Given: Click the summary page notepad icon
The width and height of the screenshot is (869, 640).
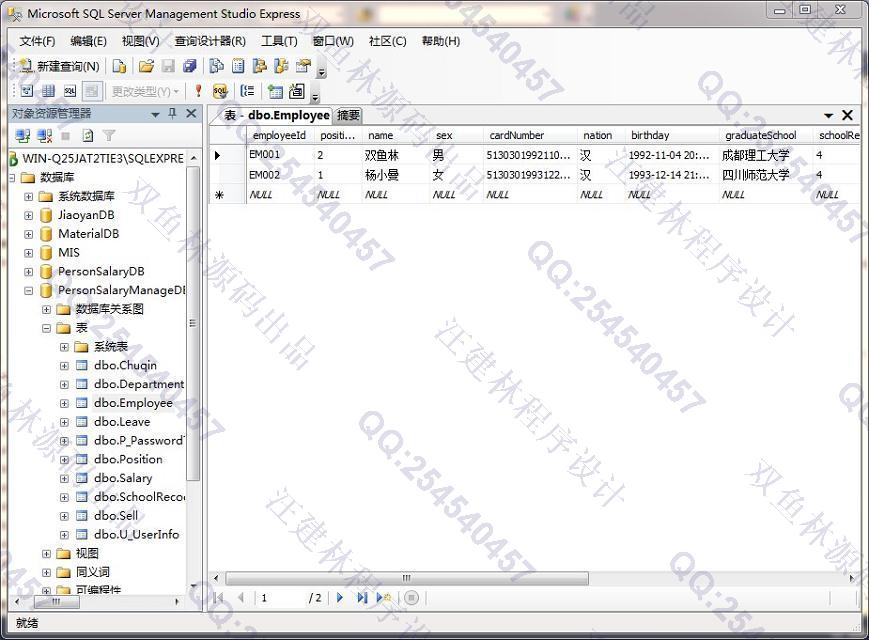Looking at the screenshot, I should click(238, 66).
